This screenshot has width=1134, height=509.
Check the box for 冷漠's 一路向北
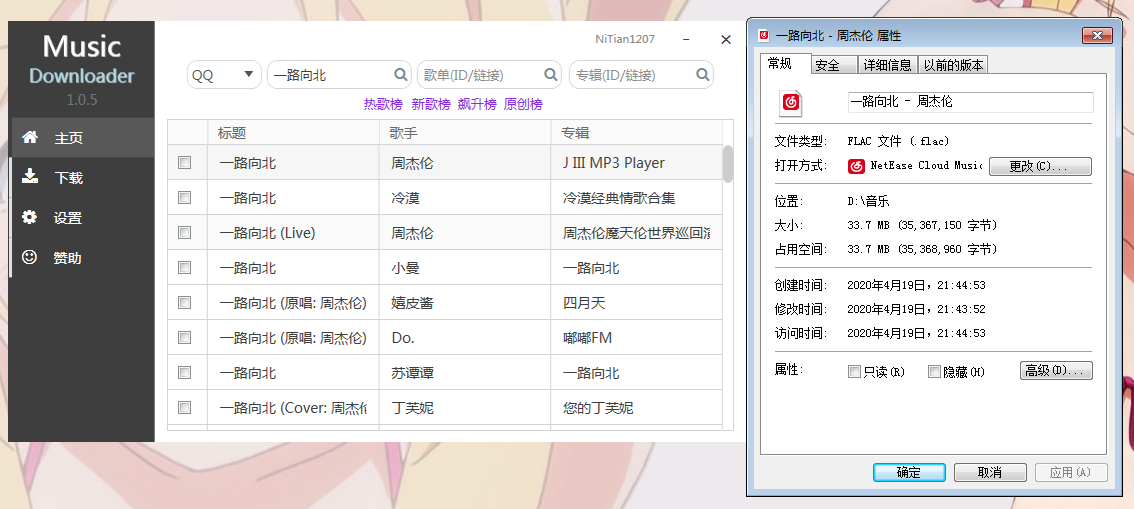click(184, 197)
